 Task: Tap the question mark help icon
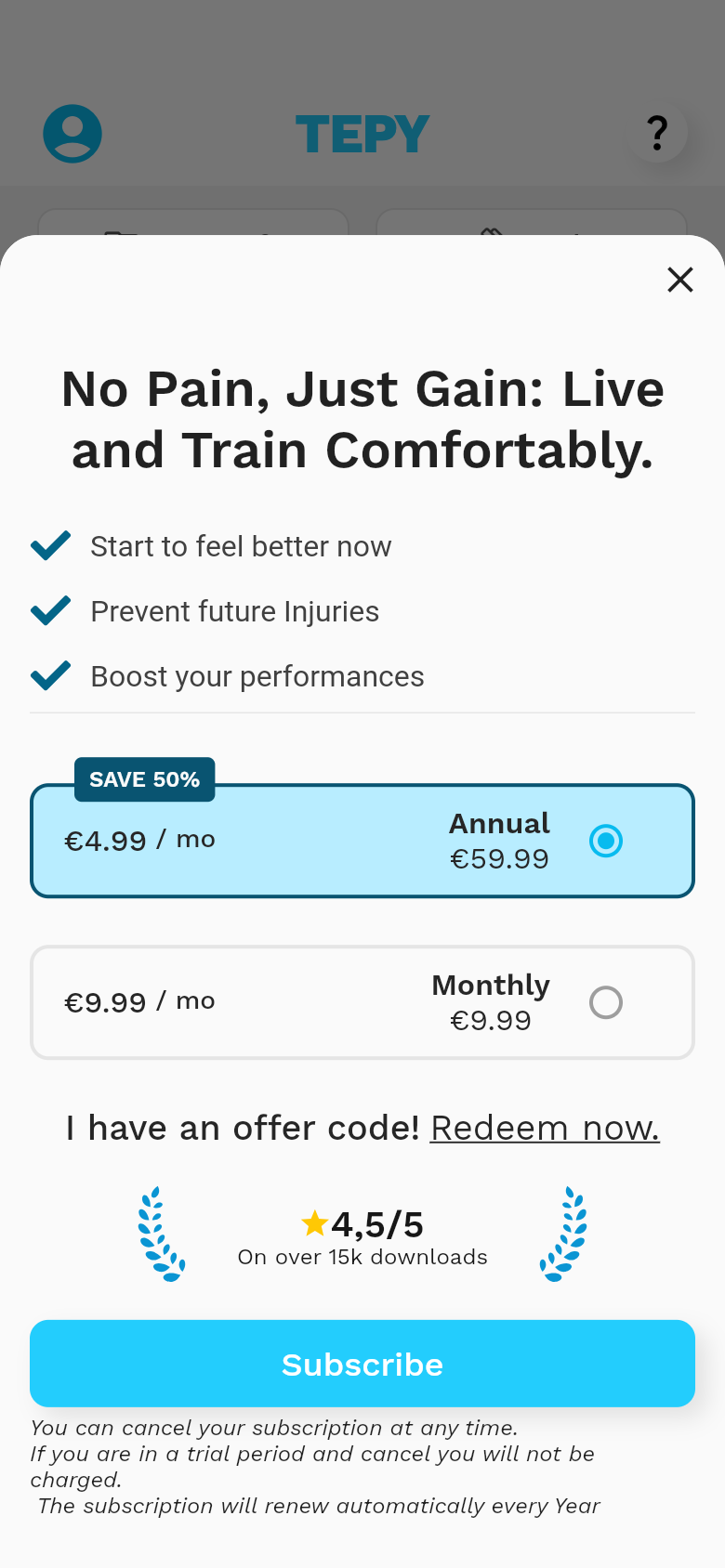[658, 133]
